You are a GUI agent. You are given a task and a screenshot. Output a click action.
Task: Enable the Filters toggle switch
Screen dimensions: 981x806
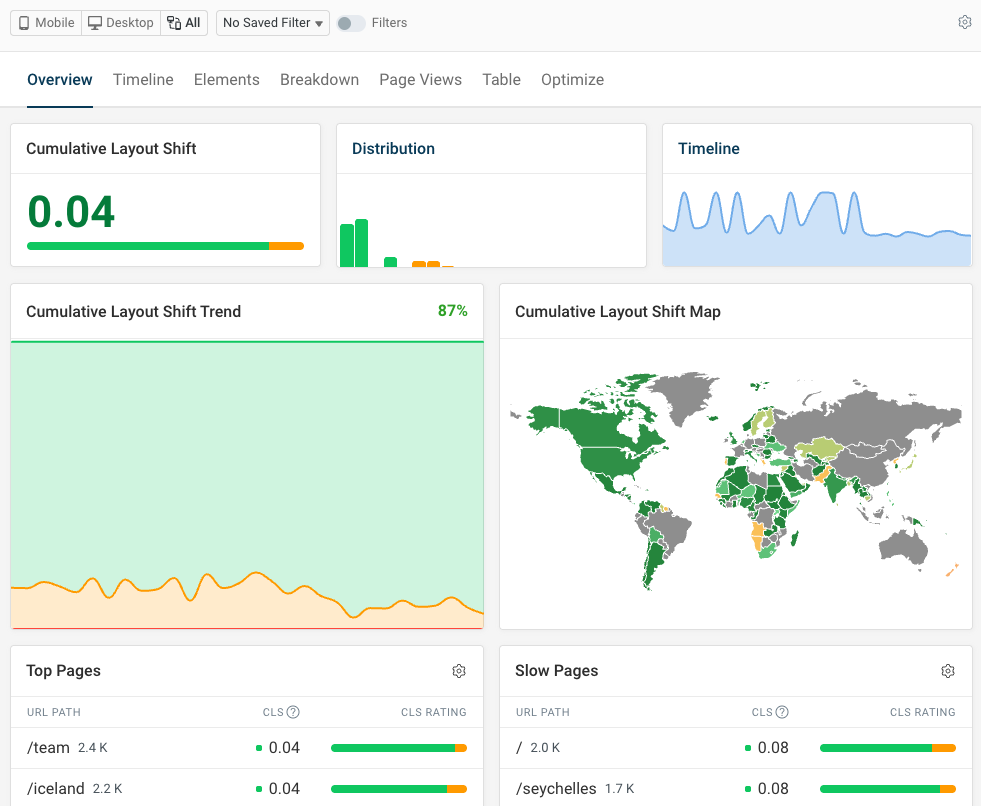350,22
